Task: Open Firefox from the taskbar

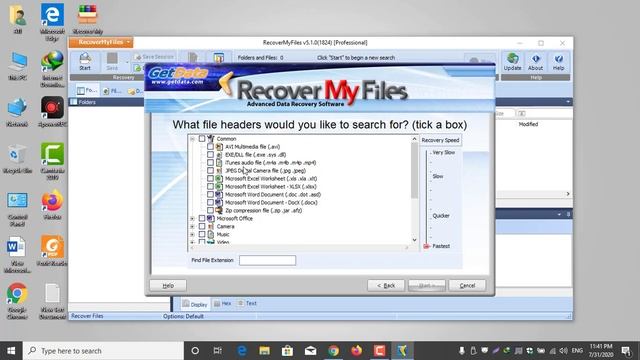Action: coord(356,351)
